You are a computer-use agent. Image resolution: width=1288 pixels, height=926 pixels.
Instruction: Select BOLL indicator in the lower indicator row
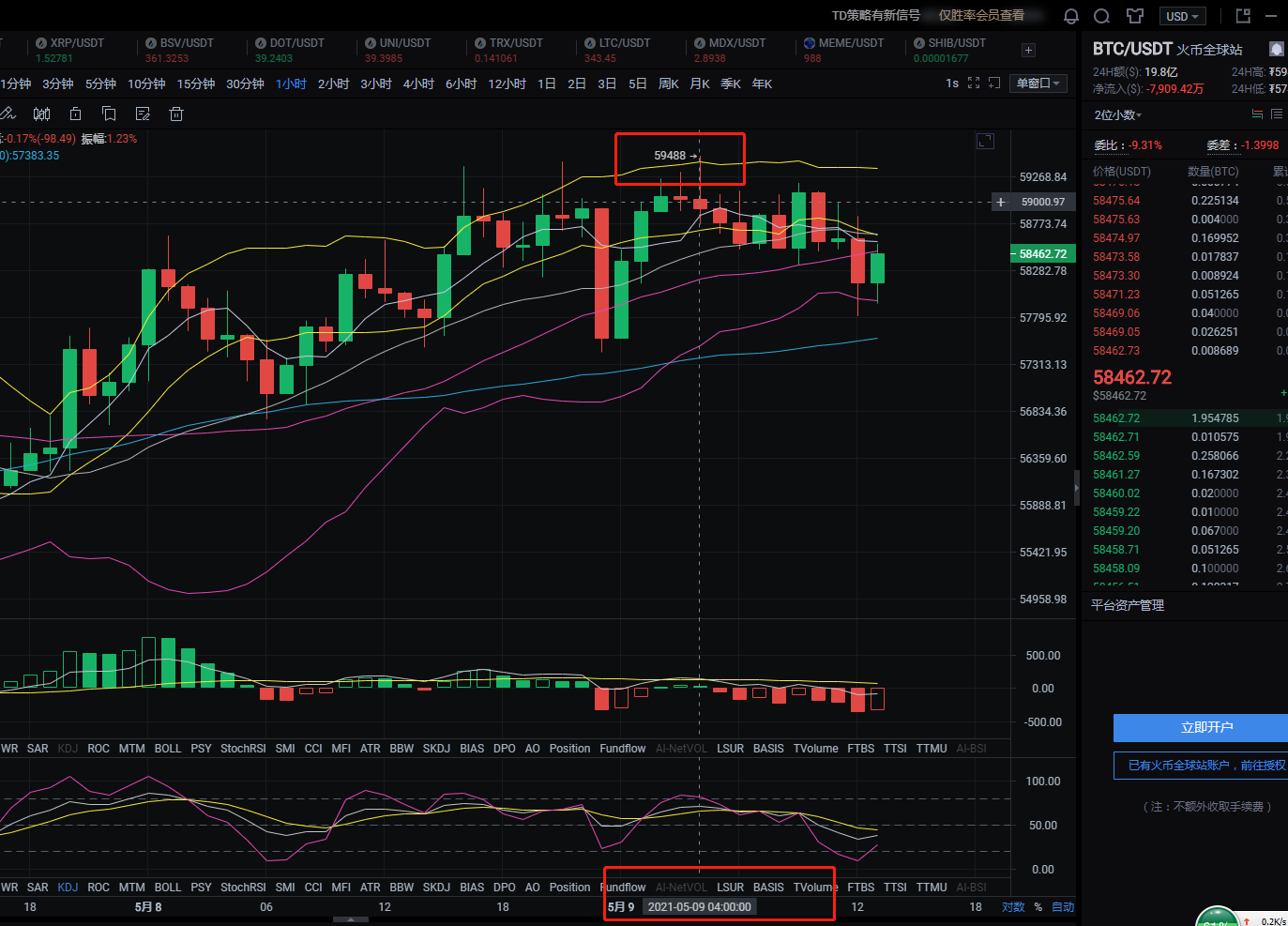coord(168,887)
